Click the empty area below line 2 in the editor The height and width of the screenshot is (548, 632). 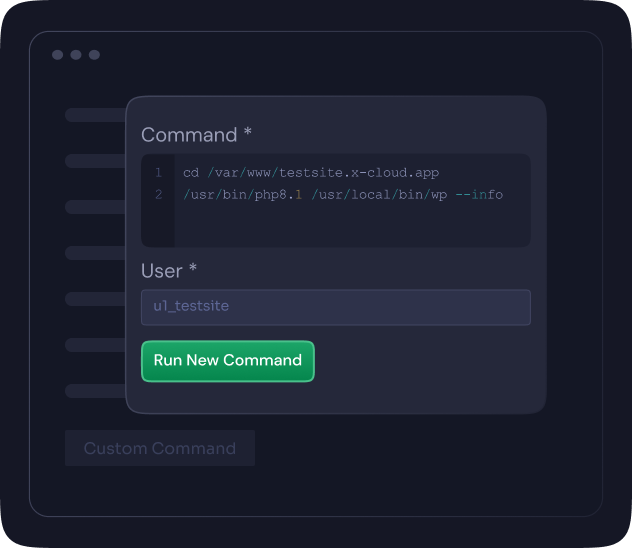[x=352, y=226]
